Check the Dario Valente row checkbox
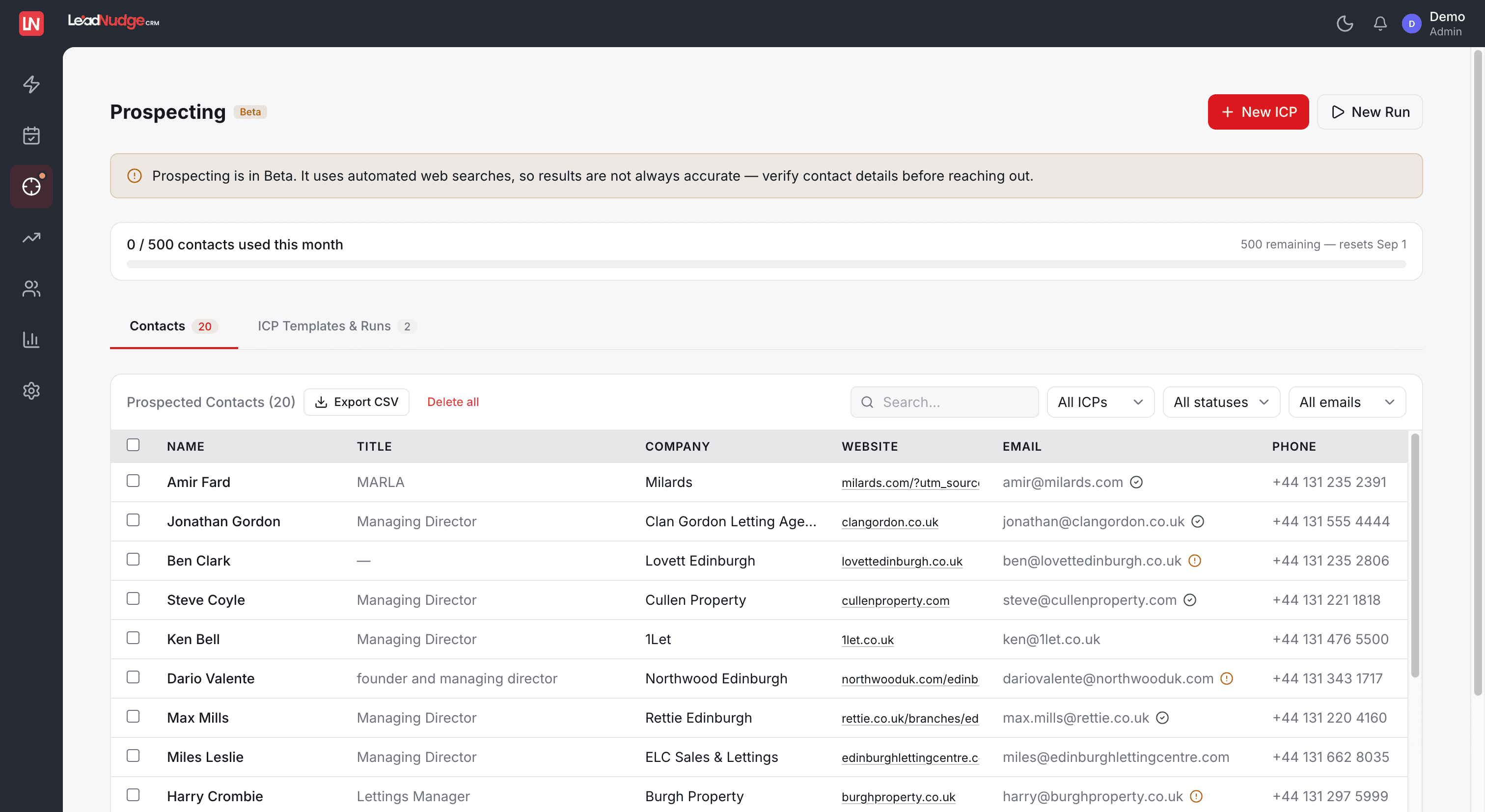The height and width of the screenshot is (812, 1485). click(x=133, y=677)
